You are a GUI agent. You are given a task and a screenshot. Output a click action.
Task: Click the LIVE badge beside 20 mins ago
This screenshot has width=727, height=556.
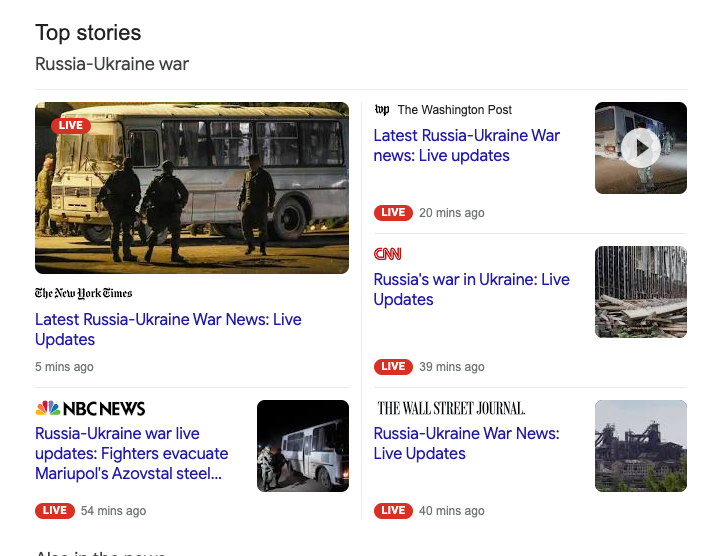click(x=393, y=212)
